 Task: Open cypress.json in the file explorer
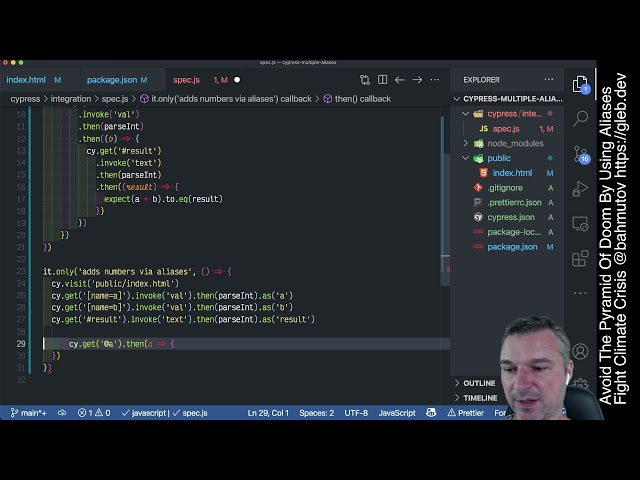(x=511, y=217)
